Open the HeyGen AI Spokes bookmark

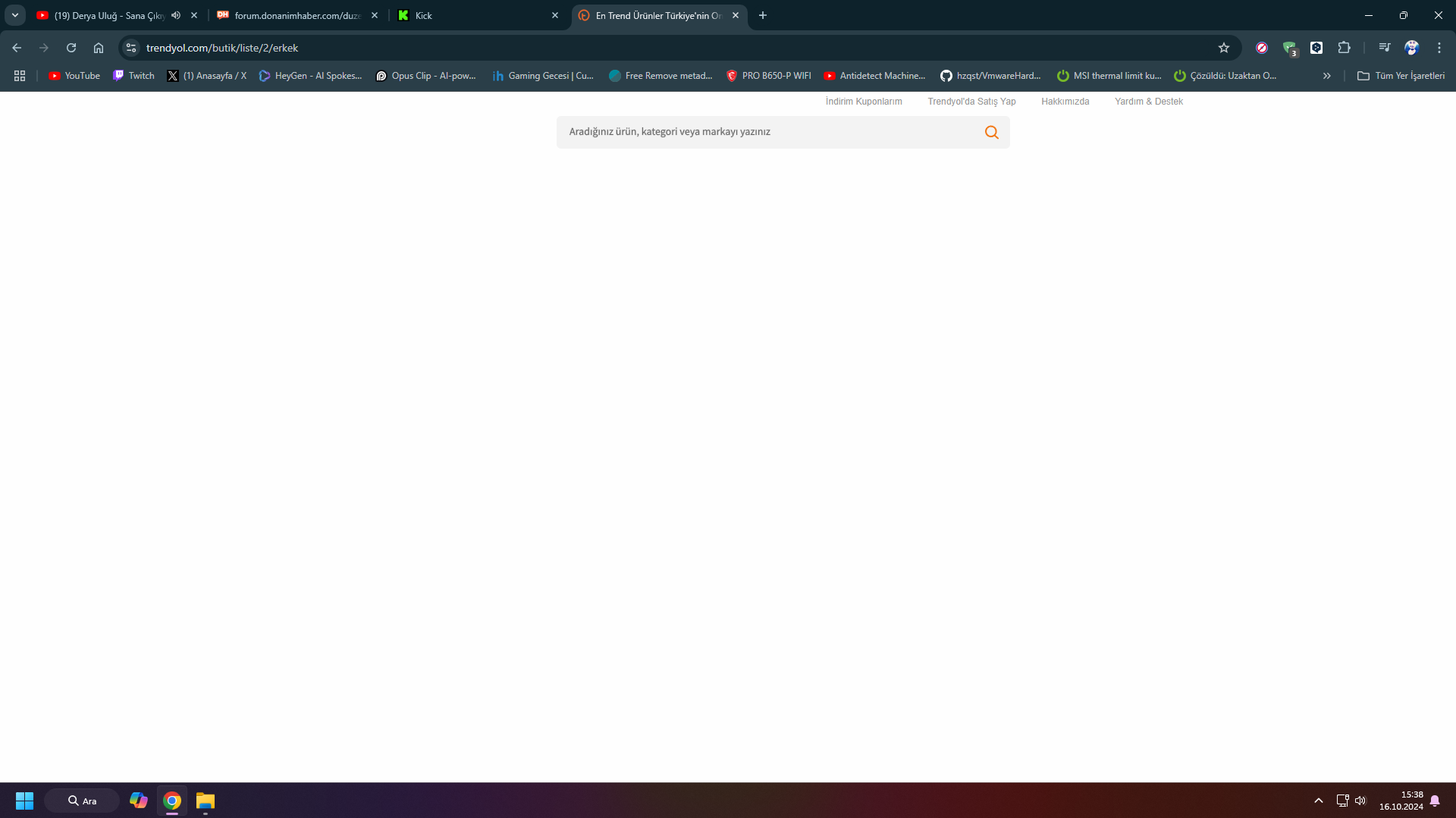click(x=311, y=76)
